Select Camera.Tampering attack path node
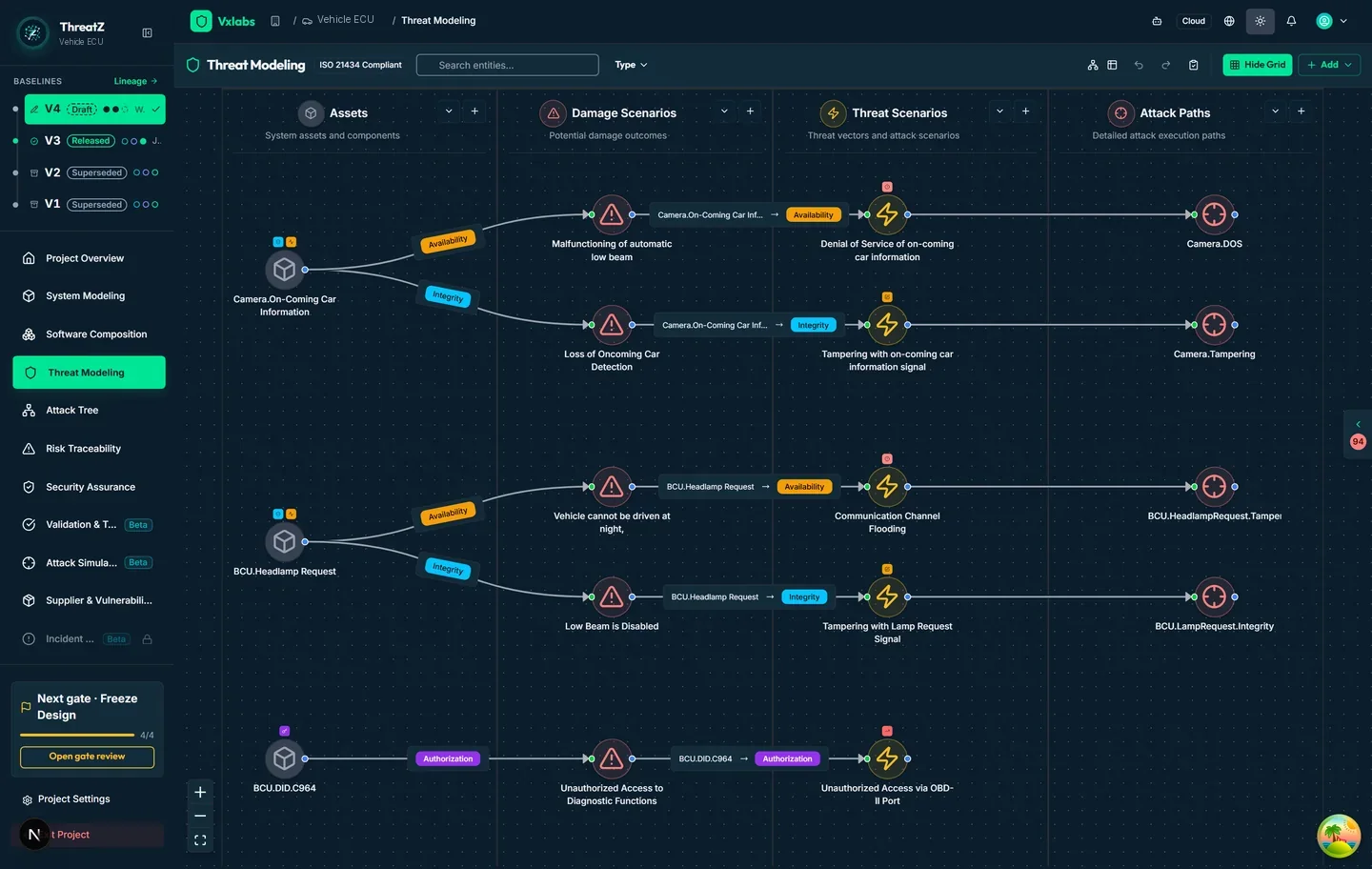Screen dimensions: 1372x869 click(1214, 325)
